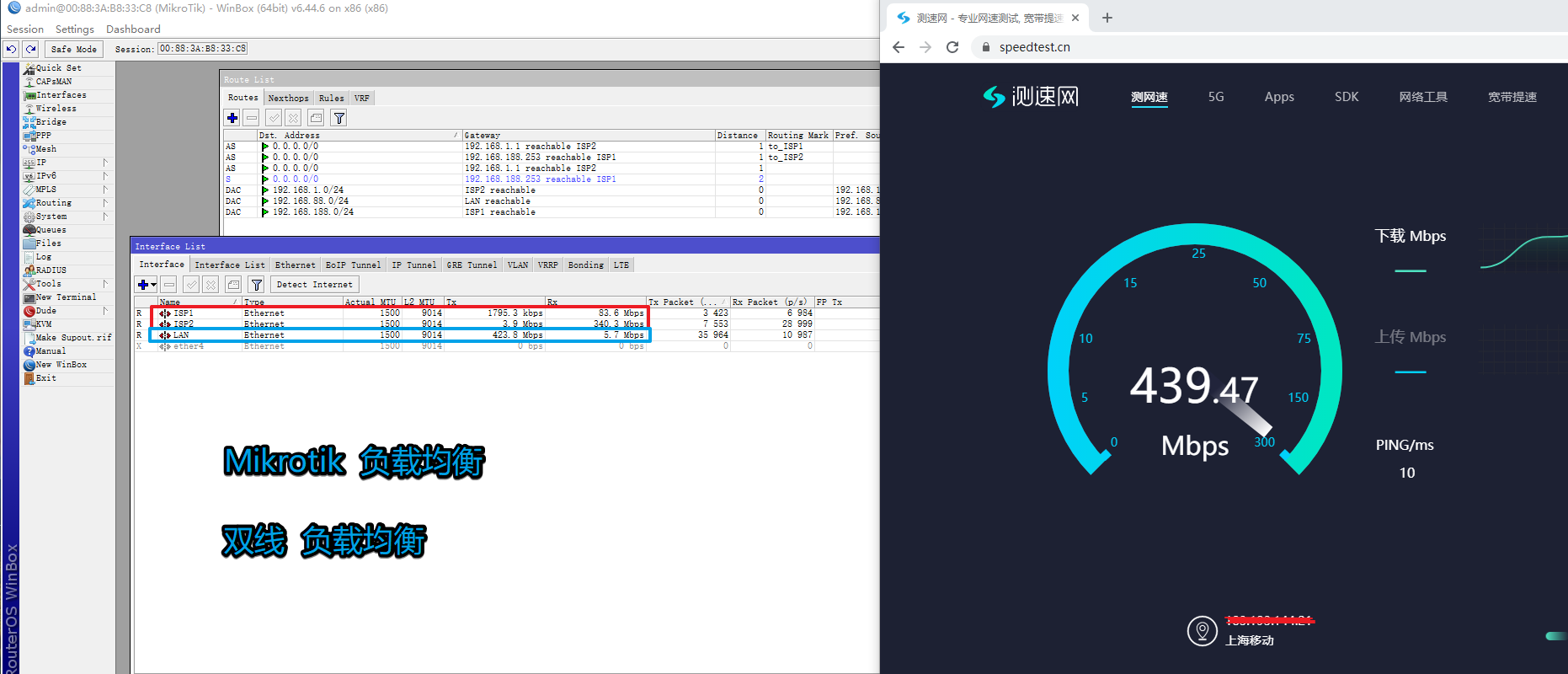Expand the IPv6 submenu
Screen dimensions: 1568x674
(x=105, y=176)
